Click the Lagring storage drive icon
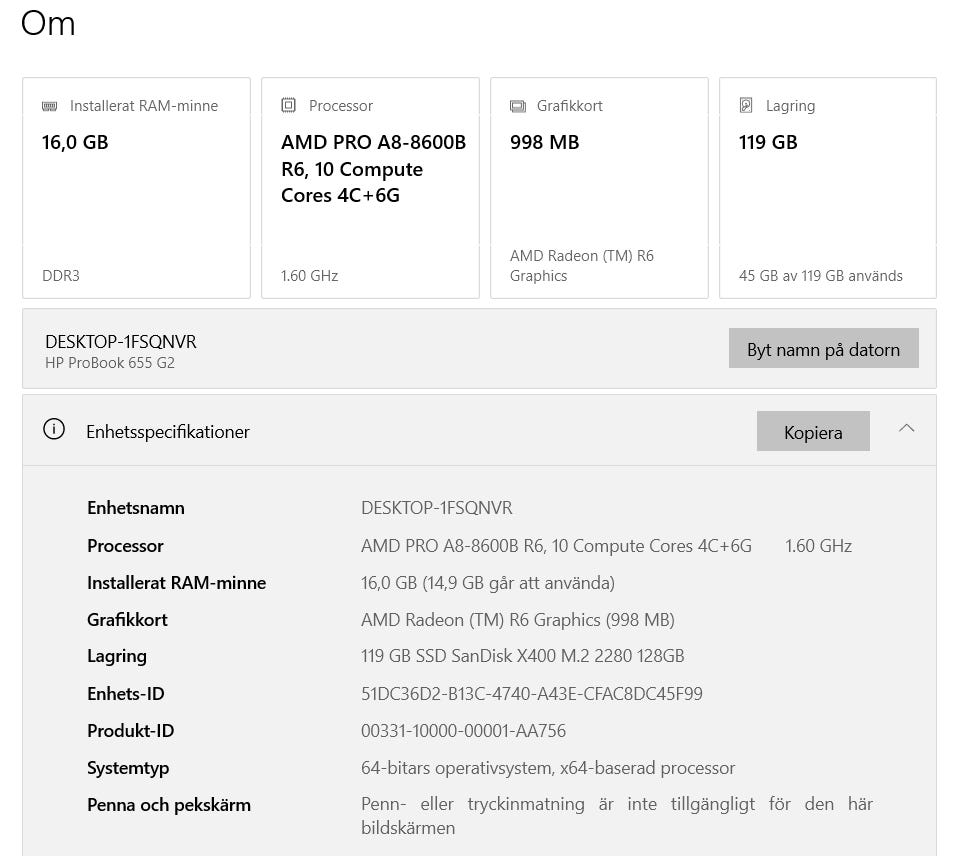 [x=746, y=106]
